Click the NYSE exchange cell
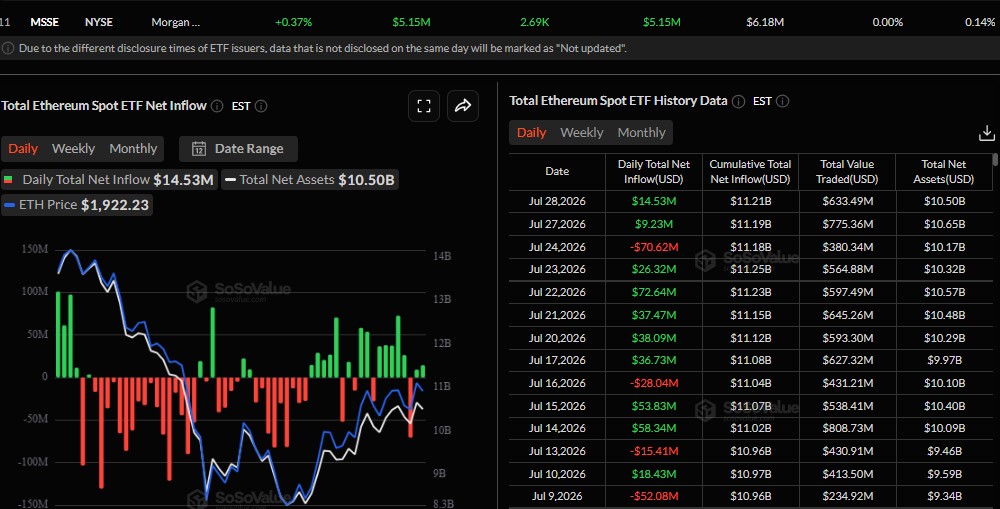 click(99, 22)
